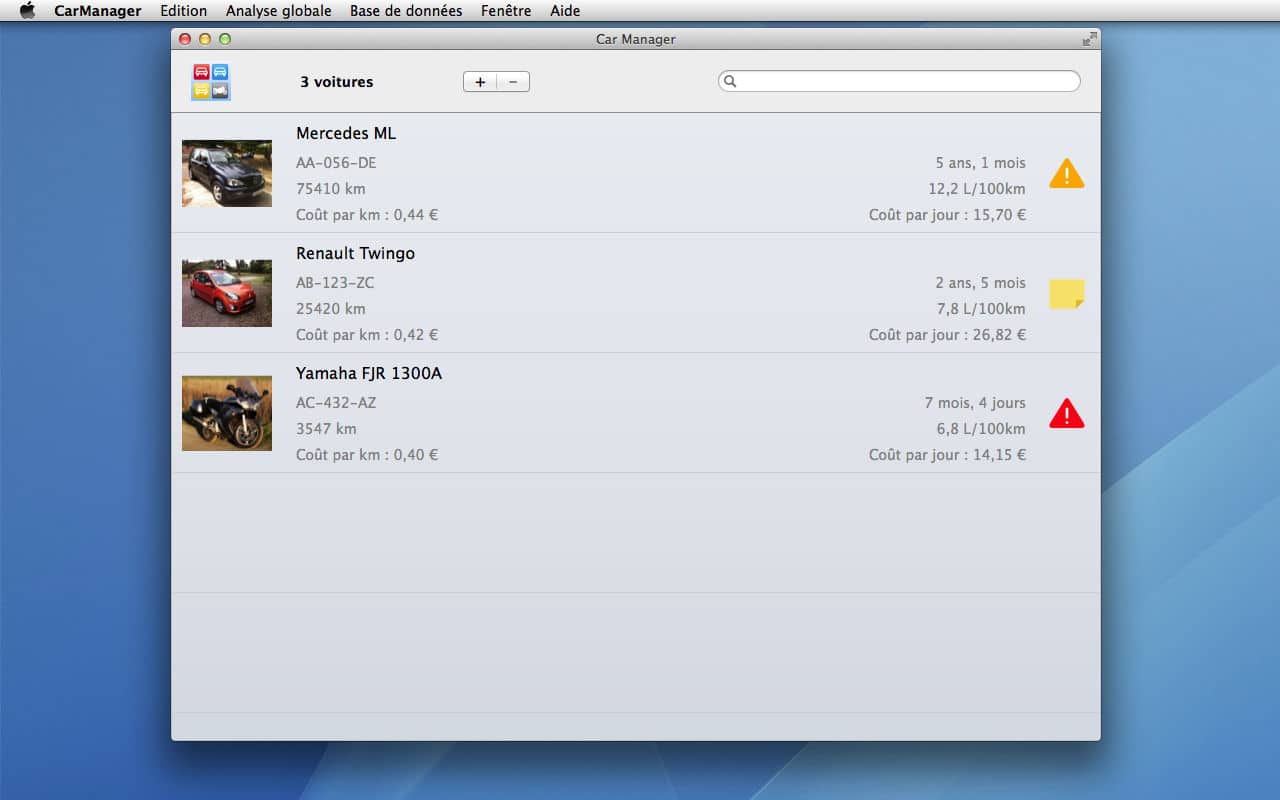This screenshot has height=800, width=1280.
Task: Click the consumption 12,2 L/100km
Action: click(977, 189)
